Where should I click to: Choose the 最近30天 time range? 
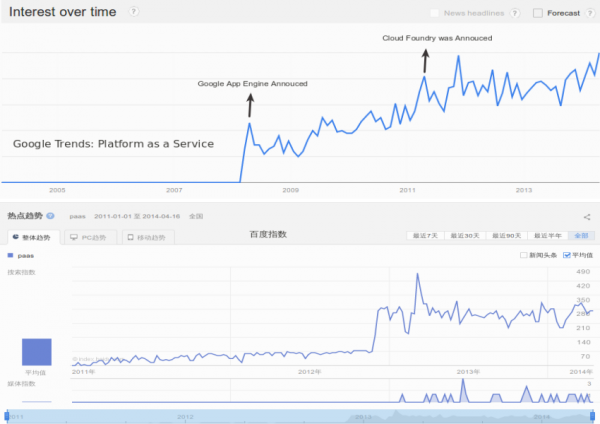click(x=465, y=235)
